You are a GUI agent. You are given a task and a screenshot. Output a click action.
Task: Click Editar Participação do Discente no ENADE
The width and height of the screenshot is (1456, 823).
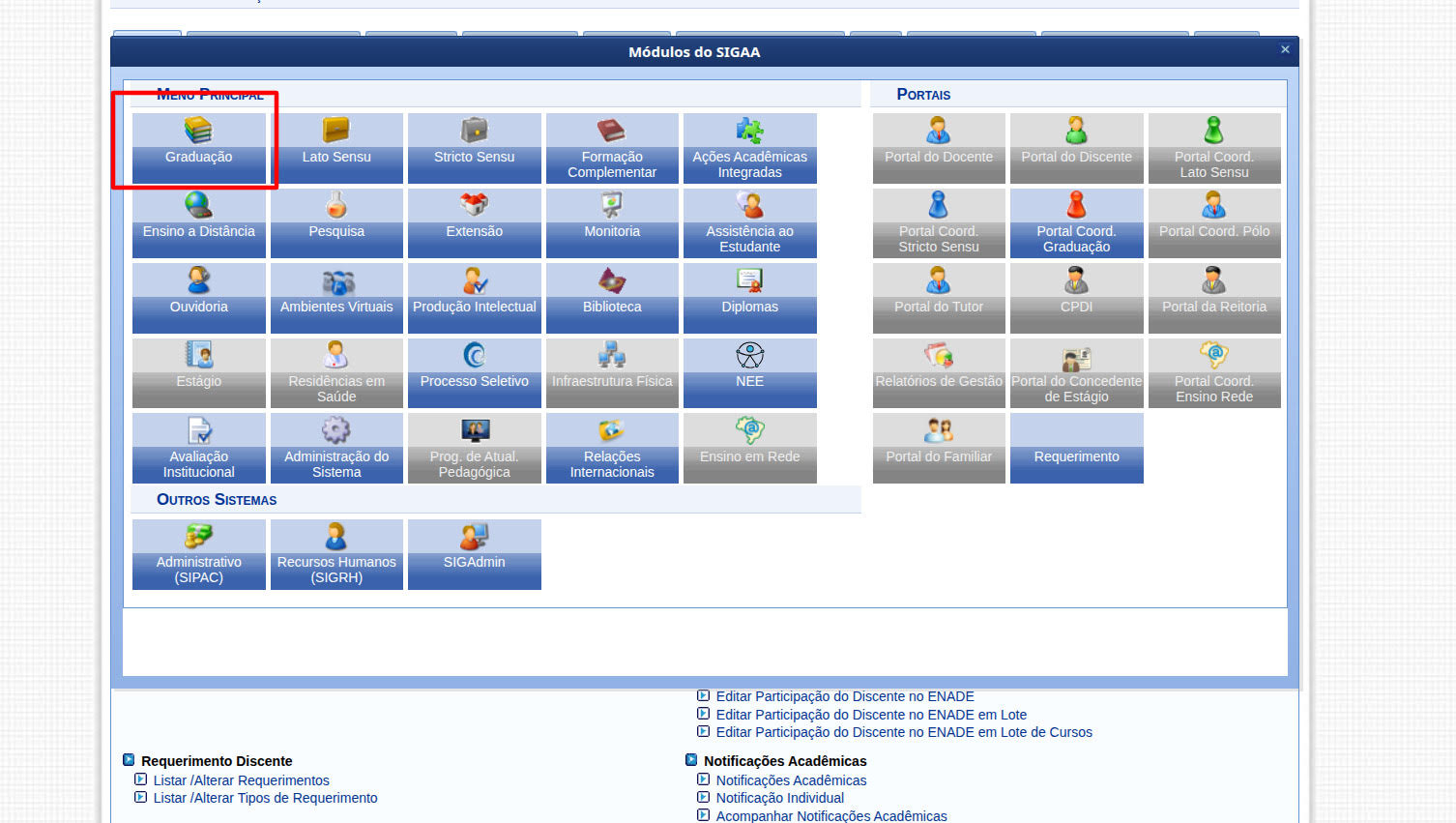pyautogui.click(x=844, y=696)
